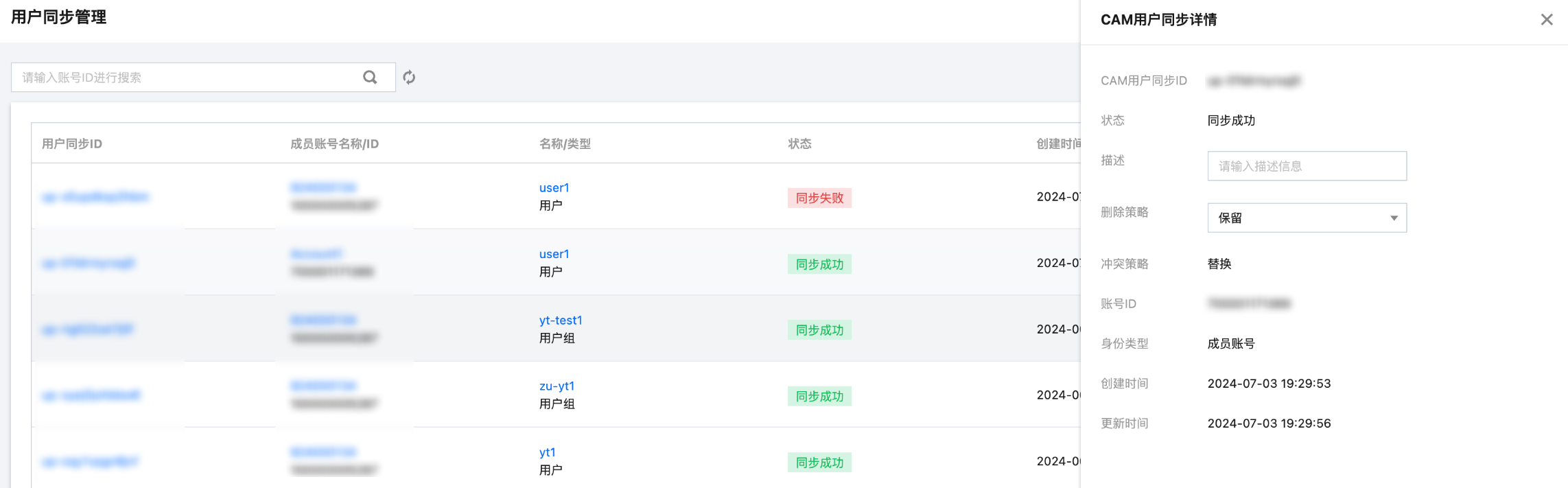Click the 名称/类型 column header
The image size is (1568, 488).
click(565, 144)
